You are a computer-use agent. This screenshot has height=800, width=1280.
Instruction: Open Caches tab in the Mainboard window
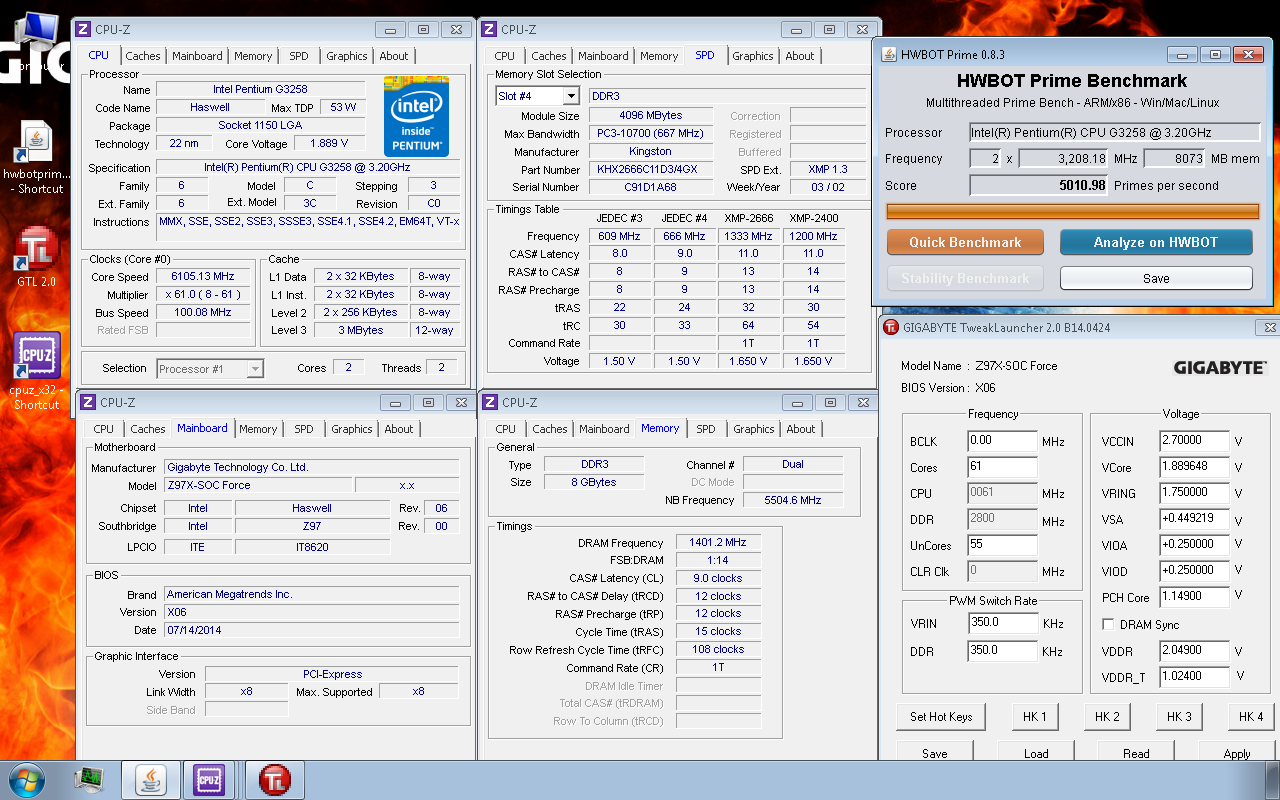(148, 429)
